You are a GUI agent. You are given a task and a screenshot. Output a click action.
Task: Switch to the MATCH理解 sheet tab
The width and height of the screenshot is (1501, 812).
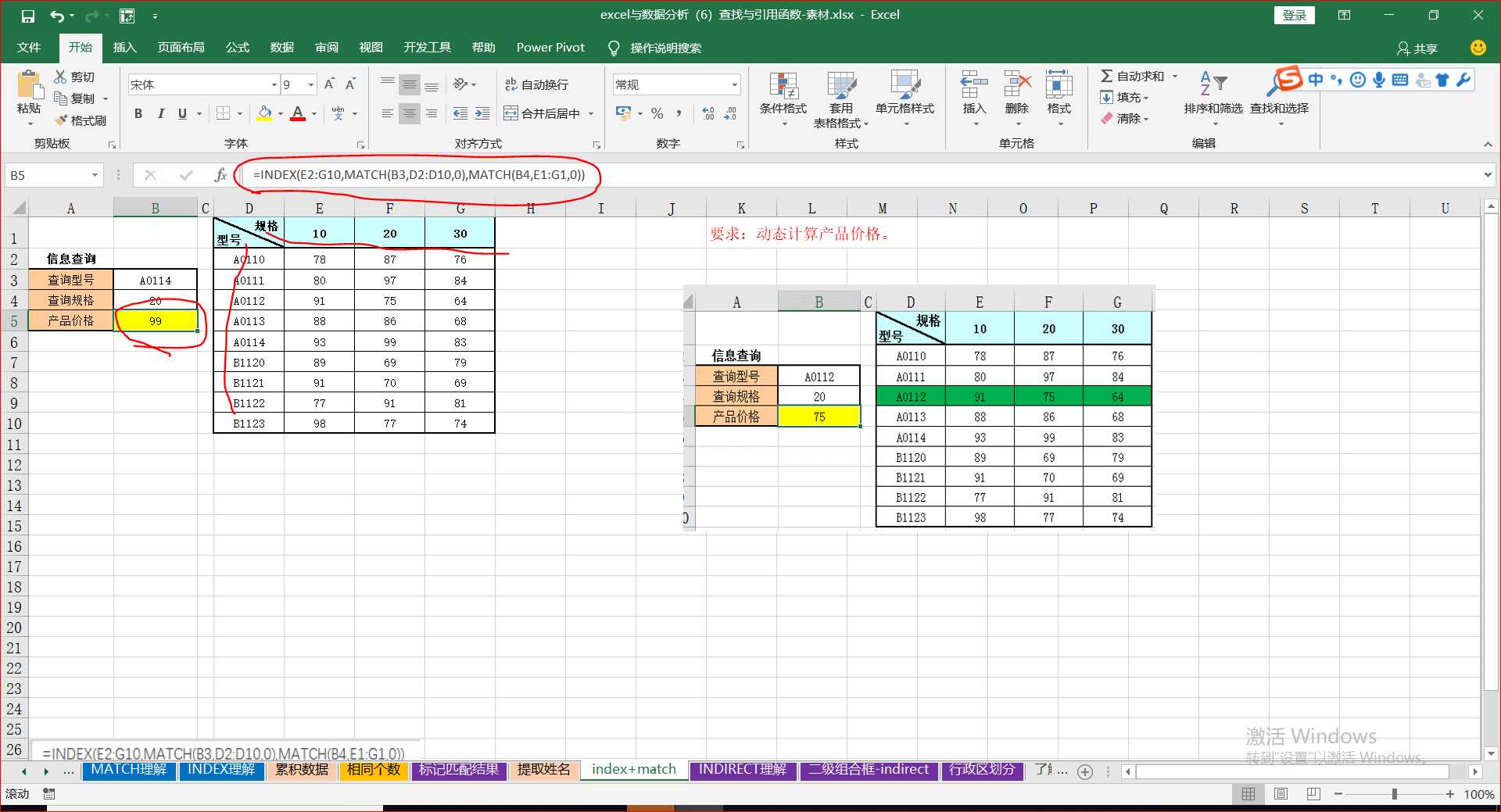(x=129, y=770)
